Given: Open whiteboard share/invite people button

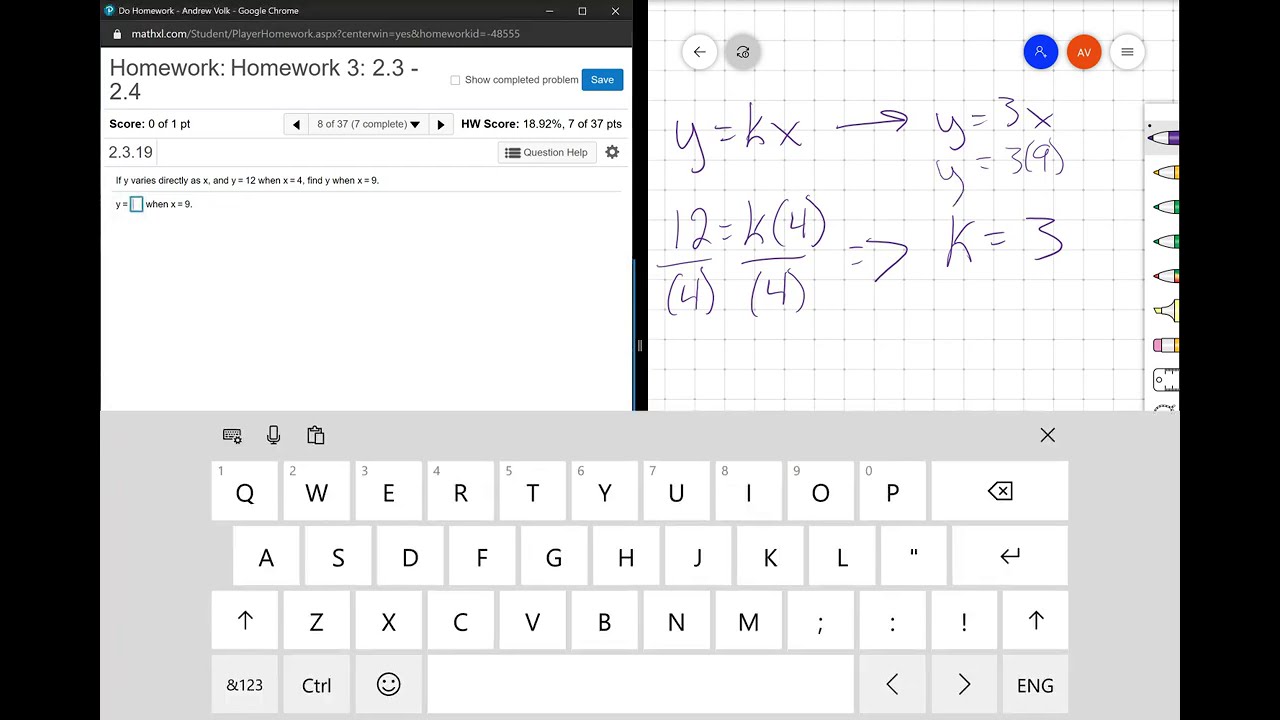Looking at the screenshot, I should pos(1041,52).
